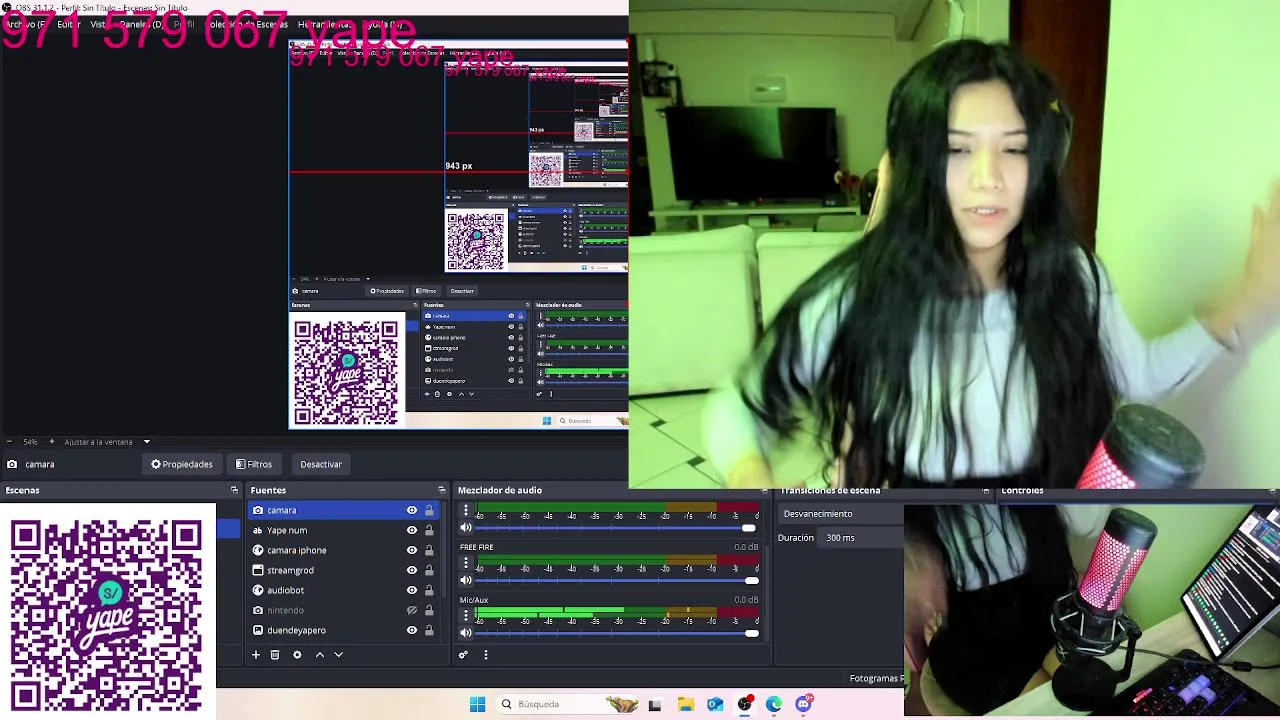
Task: Adjust the first audio channel volume slider
Action: [x=616, y=528]
